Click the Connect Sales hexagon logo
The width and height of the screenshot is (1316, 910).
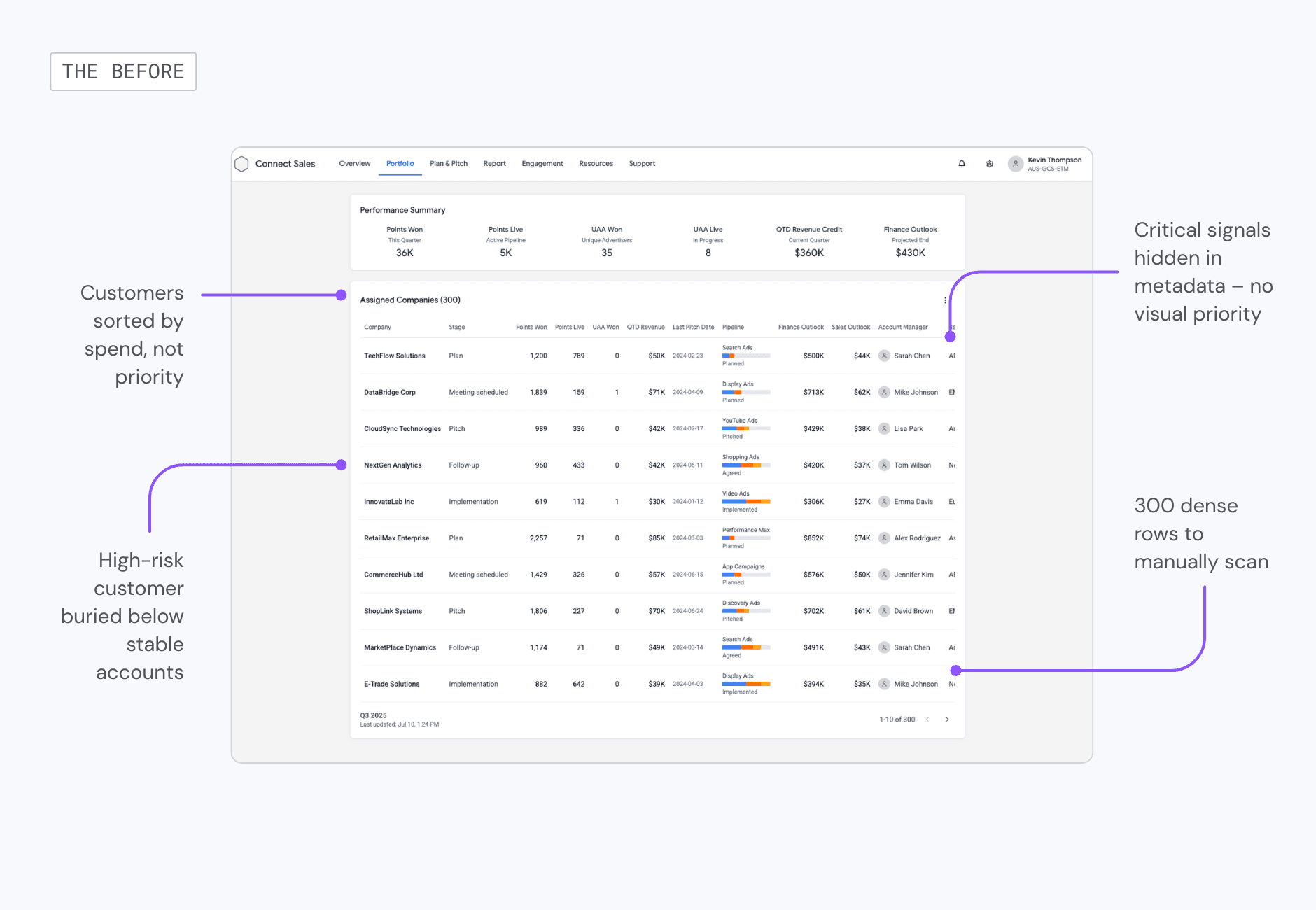tap(242, 163)
